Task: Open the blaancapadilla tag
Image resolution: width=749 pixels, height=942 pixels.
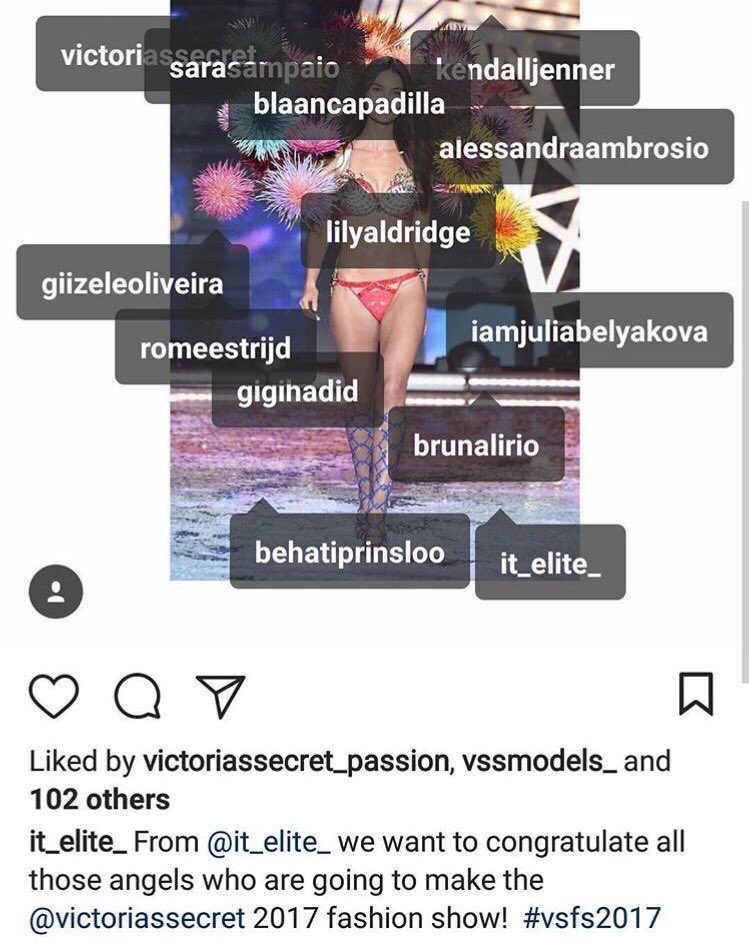Action: pyautogui.click(x=350, y=103)
